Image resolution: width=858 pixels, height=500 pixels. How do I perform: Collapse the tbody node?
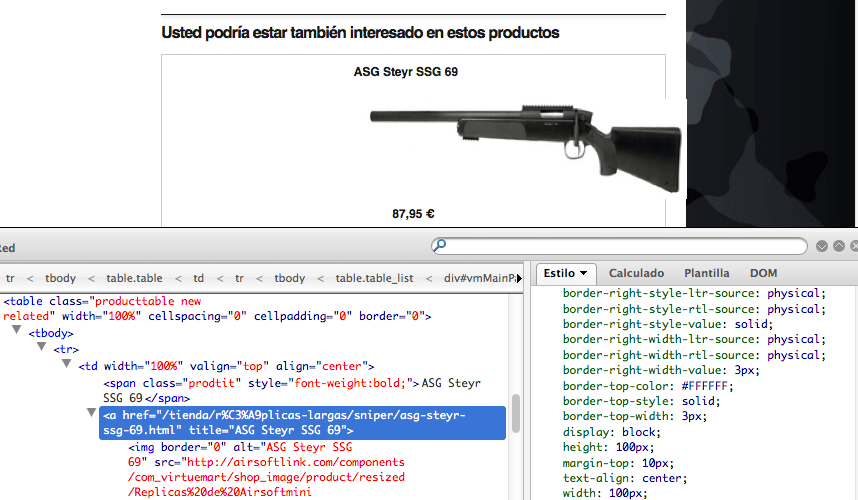coord(16,330)
